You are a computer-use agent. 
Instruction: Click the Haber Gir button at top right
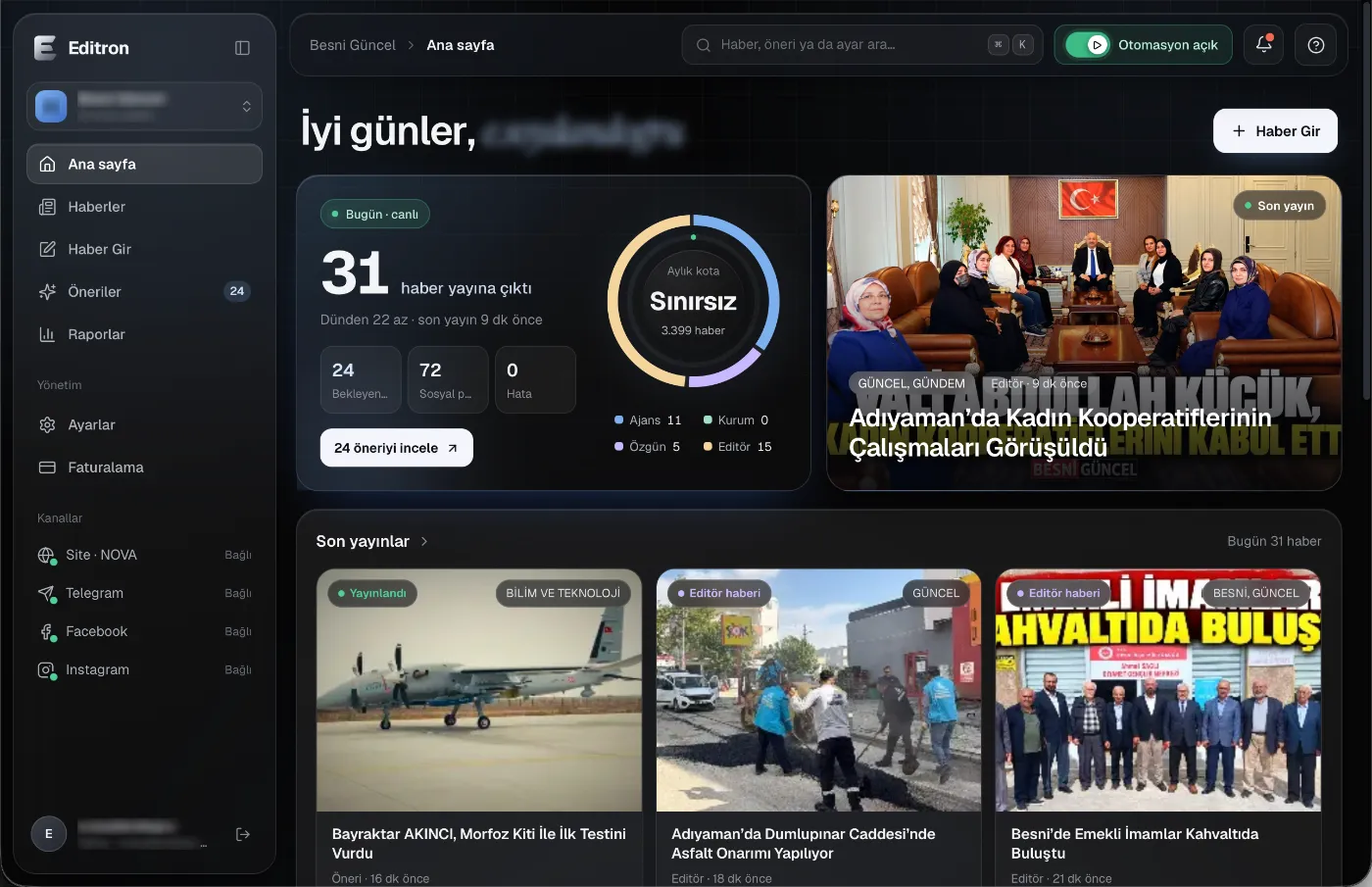click(1275, 131)
